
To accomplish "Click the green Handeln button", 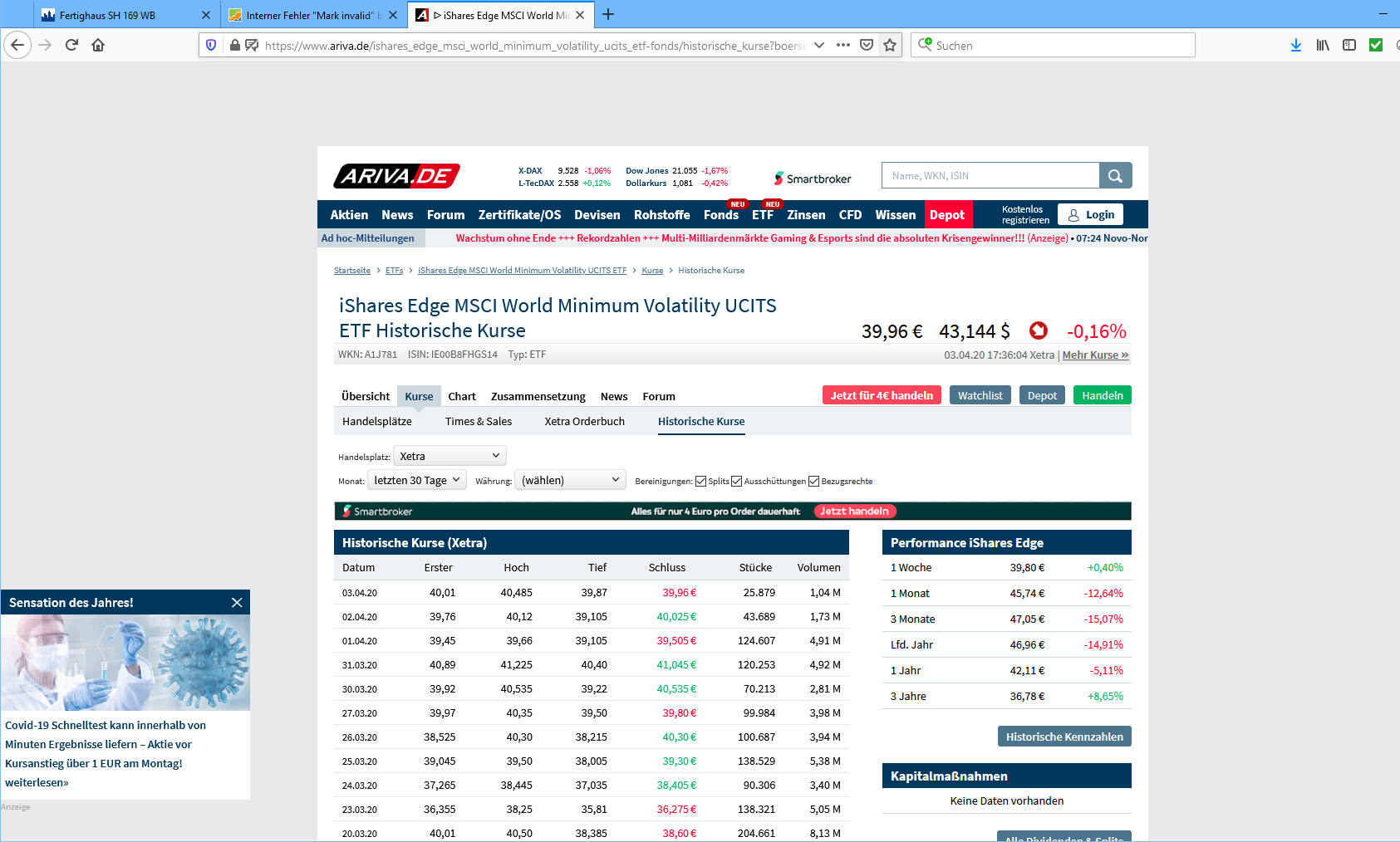I will [x=1102, y=395].
